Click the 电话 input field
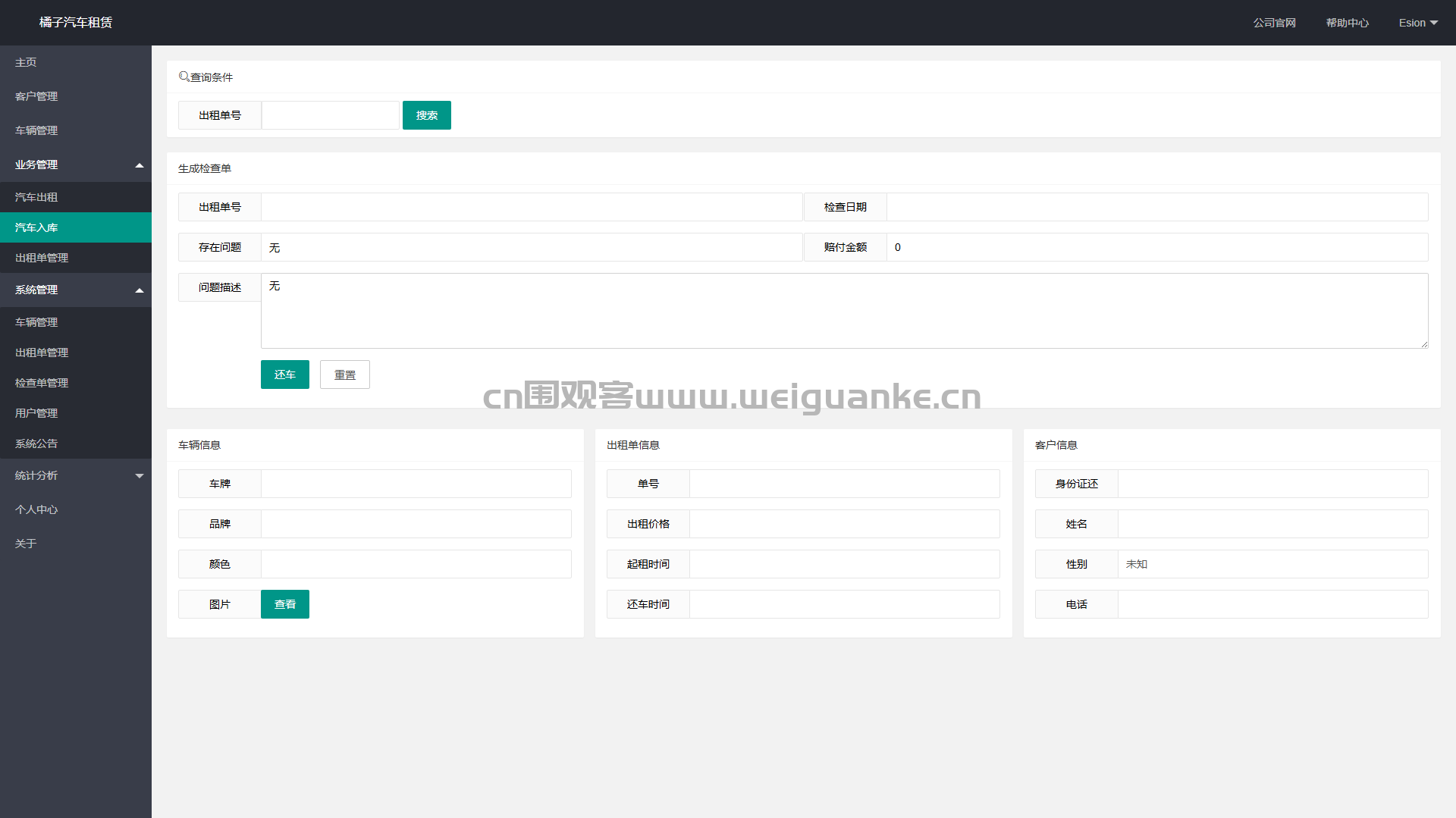 click(1273, 604)
